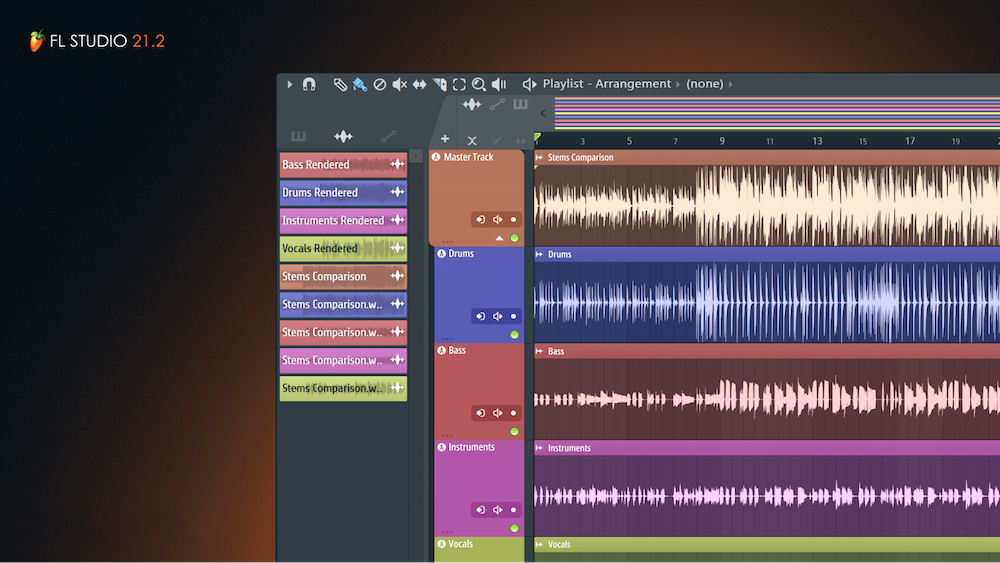Click the Playback speaker tool icon
1000x563 pixels.
pyautogui.click(x=499, y=85)
